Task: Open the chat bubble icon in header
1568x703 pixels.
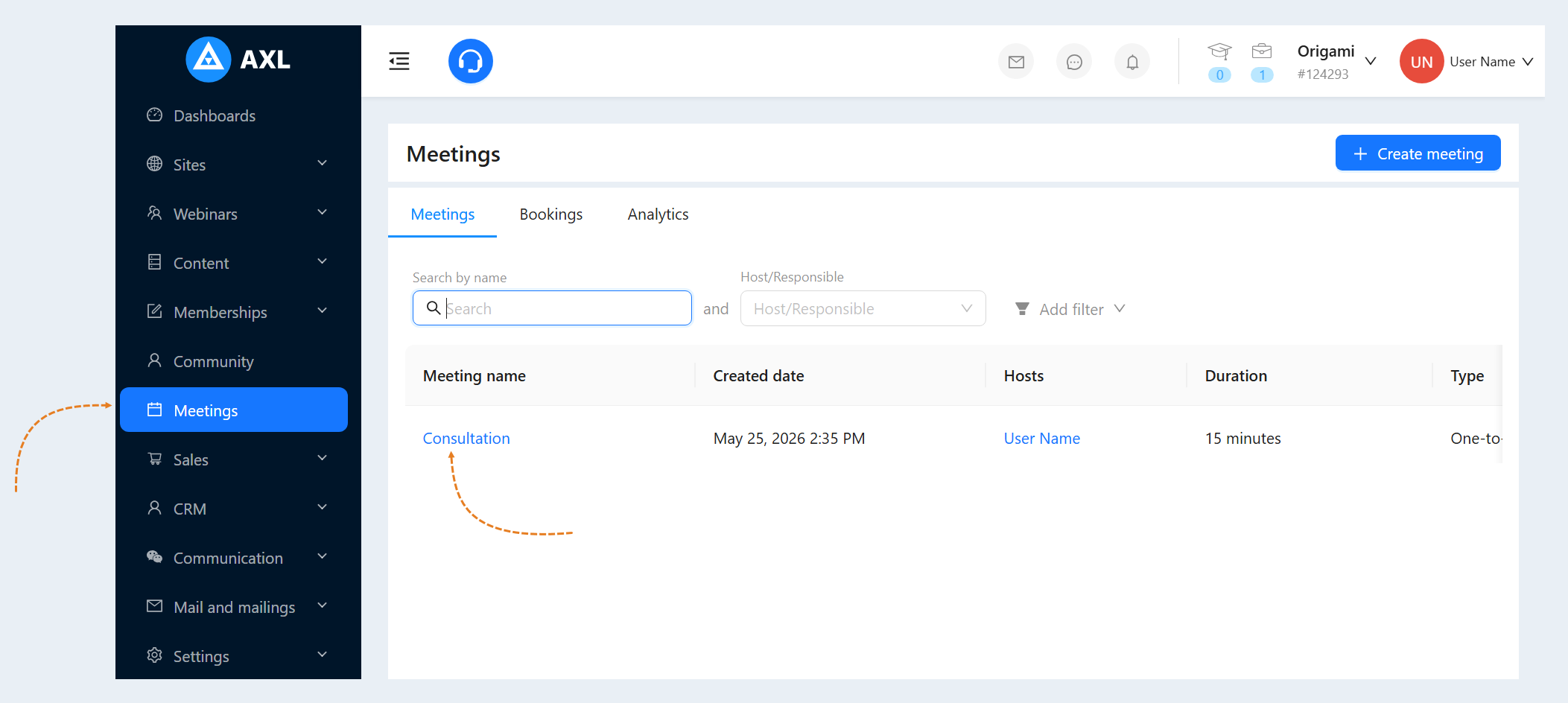Action: click(x=1074, y=62)
